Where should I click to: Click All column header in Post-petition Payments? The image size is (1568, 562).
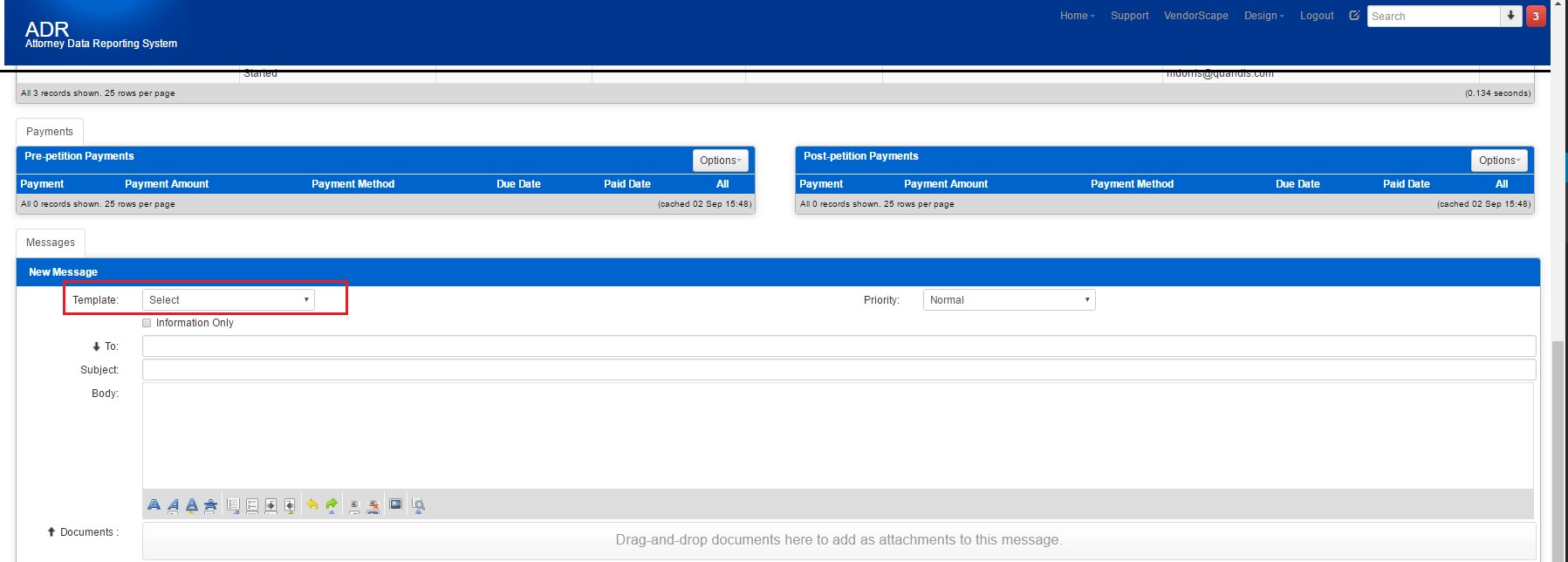click(1502, 184)
